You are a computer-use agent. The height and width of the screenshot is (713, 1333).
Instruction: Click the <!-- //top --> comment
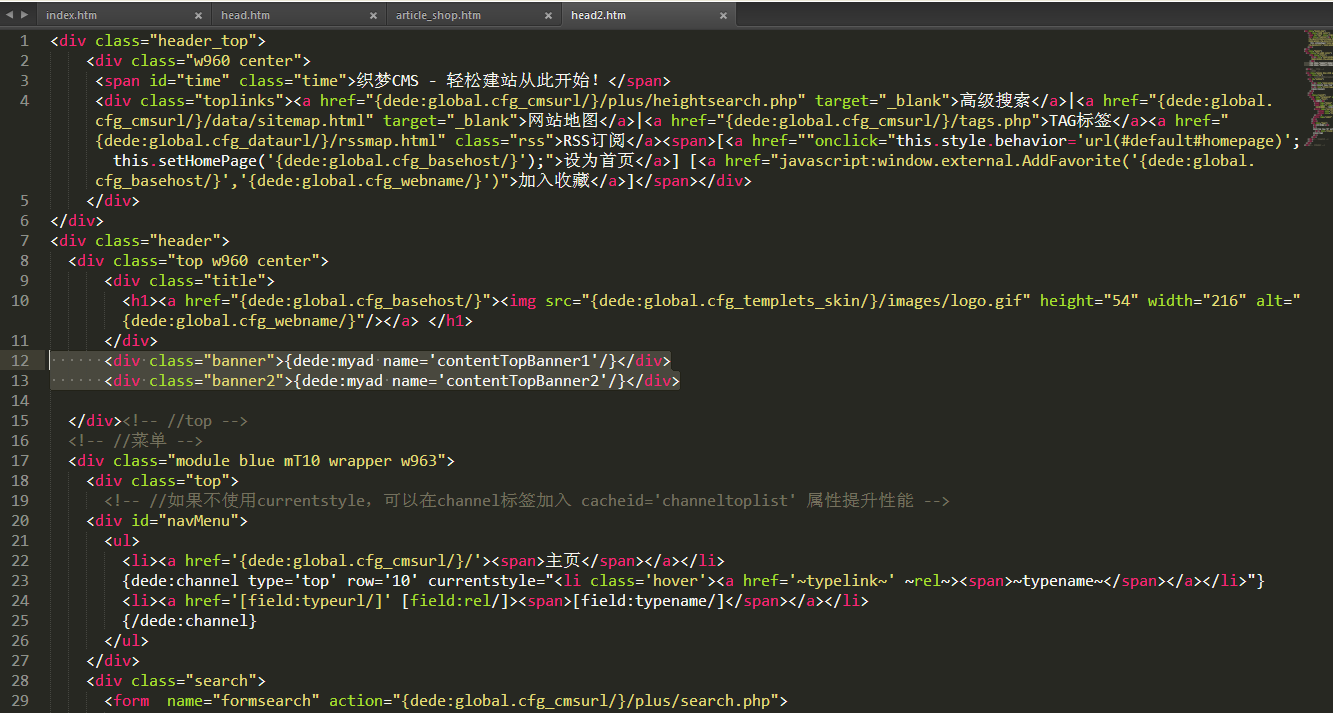(185, 421)
